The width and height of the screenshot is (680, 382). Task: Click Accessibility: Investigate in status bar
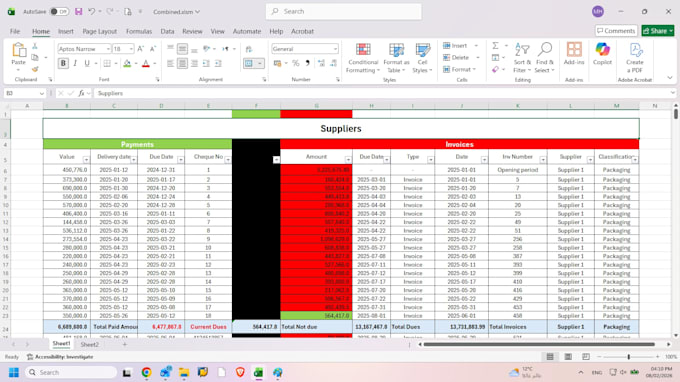(60, 357)
